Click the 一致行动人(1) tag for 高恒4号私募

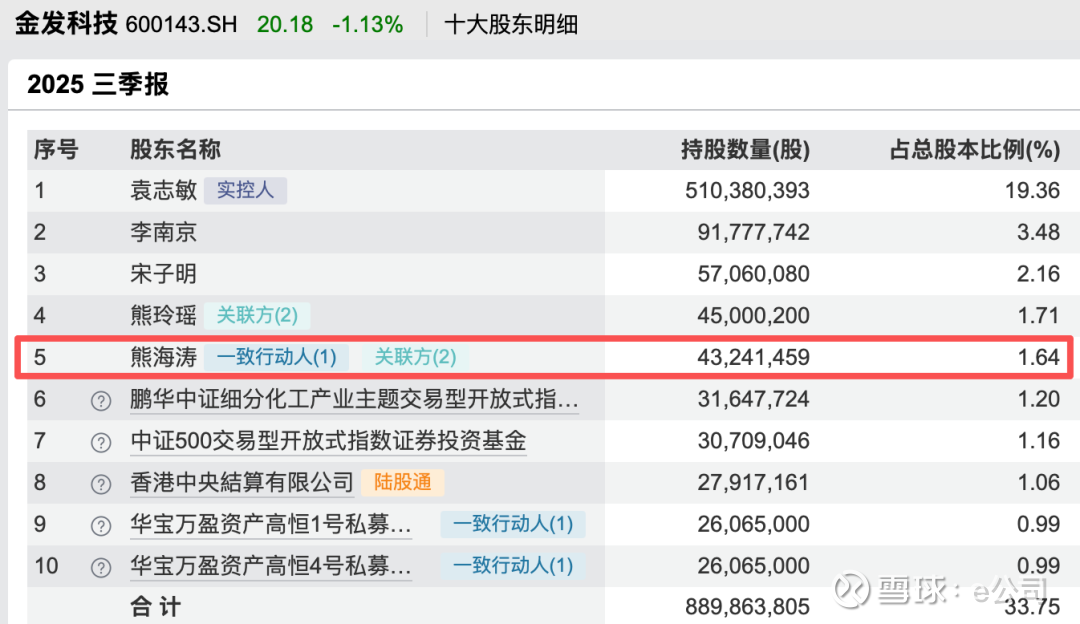click(x=512, y=565)
